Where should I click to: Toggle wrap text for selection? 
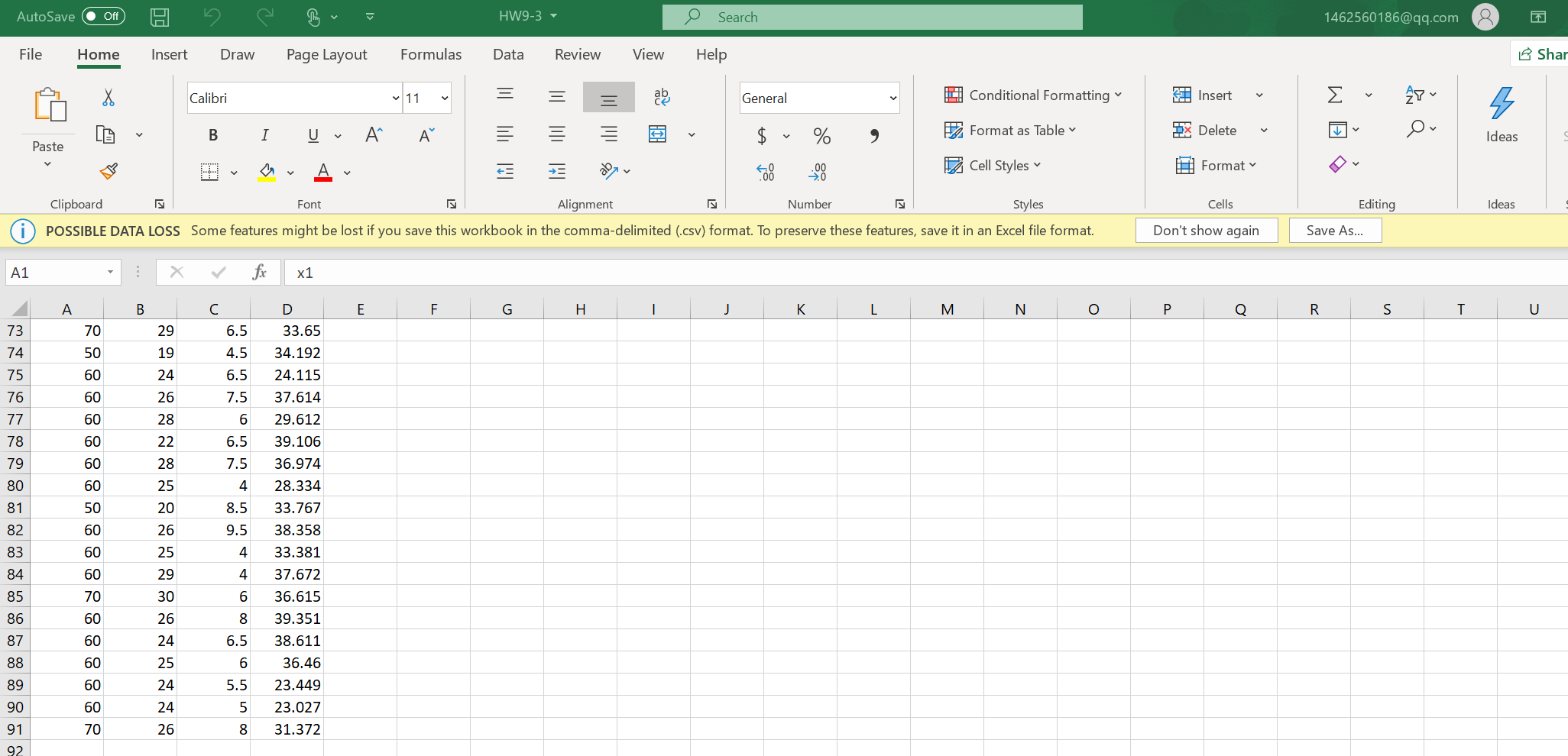(x=662, y=97)
